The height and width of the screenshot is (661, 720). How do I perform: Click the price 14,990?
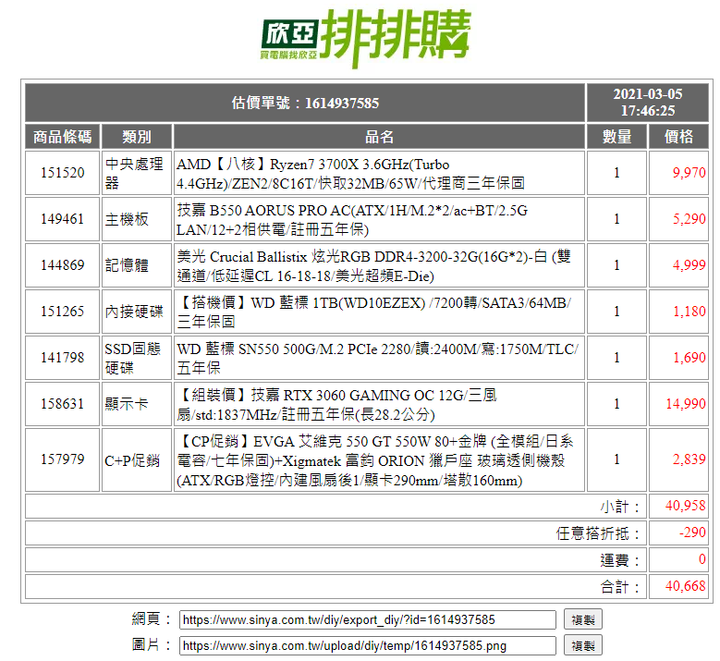coord(686,403)
